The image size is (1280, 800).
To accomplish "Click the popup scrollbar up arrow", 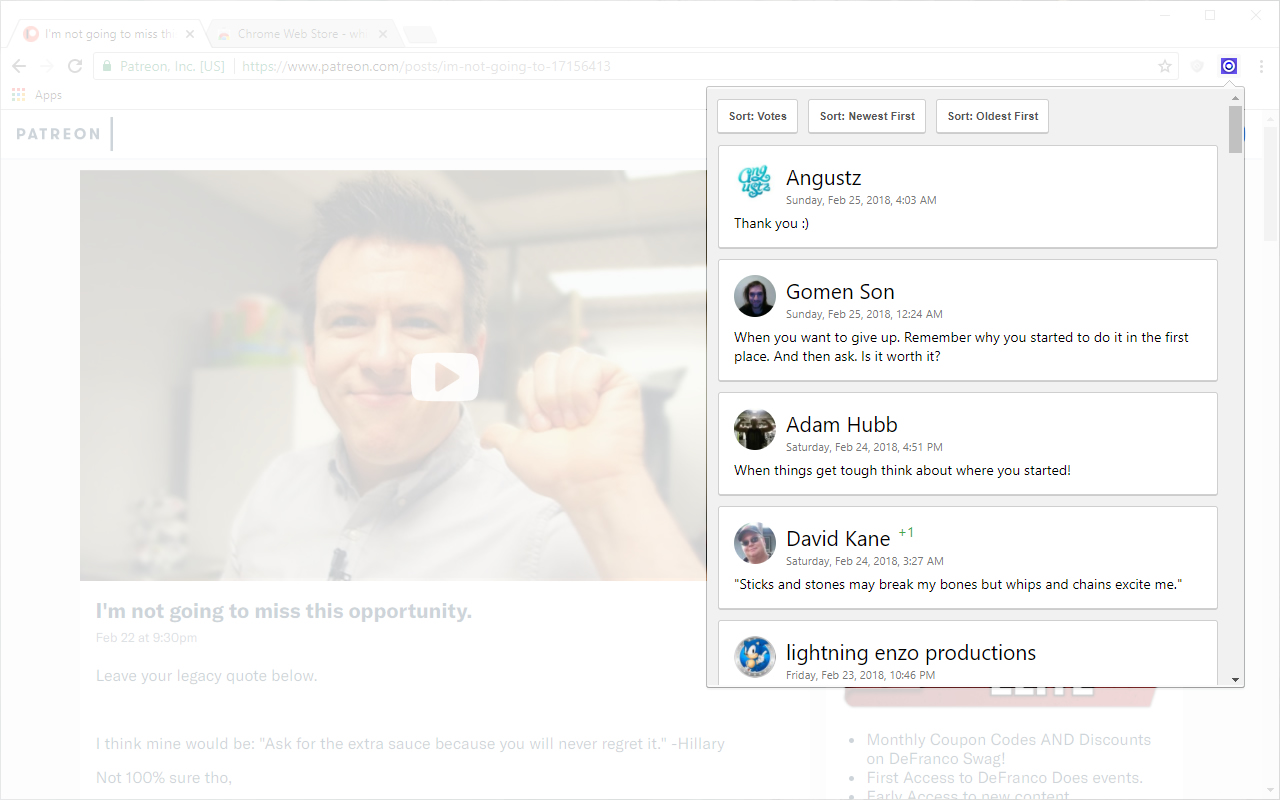I will (1236, 97).
